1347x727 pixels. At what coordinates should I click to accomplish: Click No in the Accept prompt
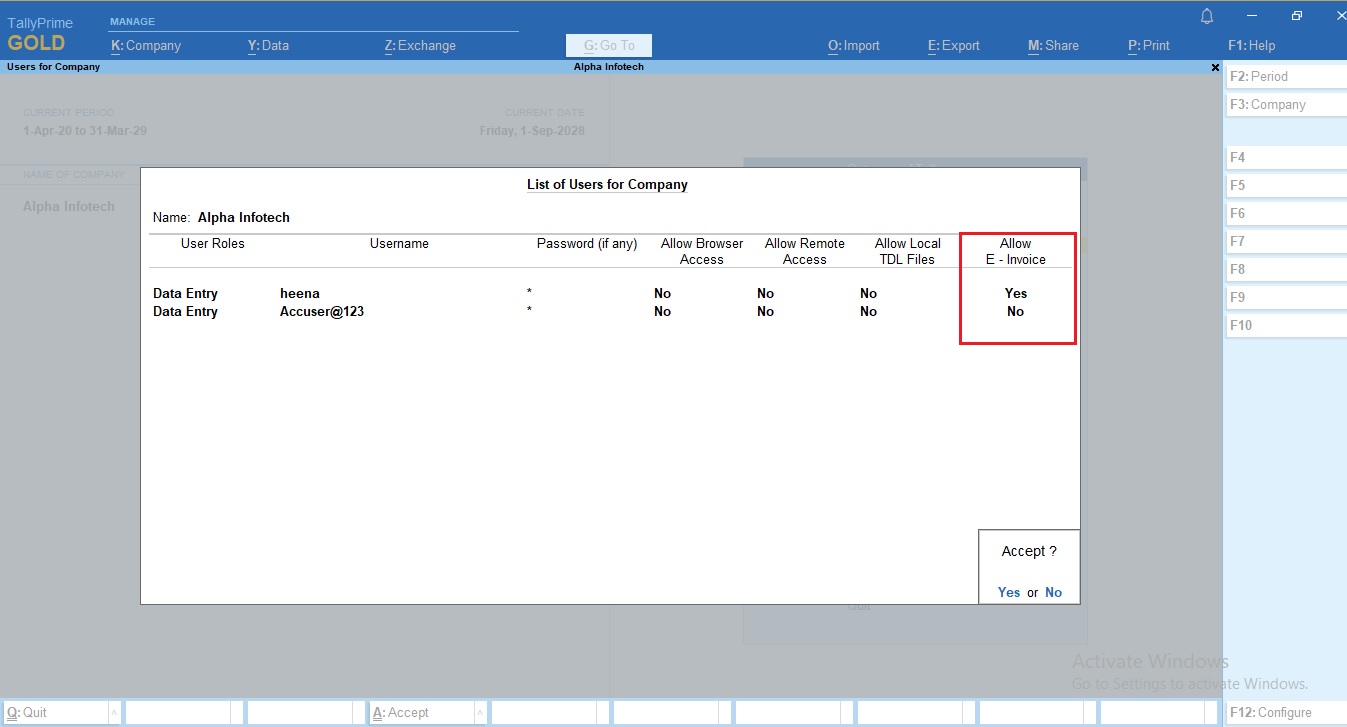tap(1053, 592)
